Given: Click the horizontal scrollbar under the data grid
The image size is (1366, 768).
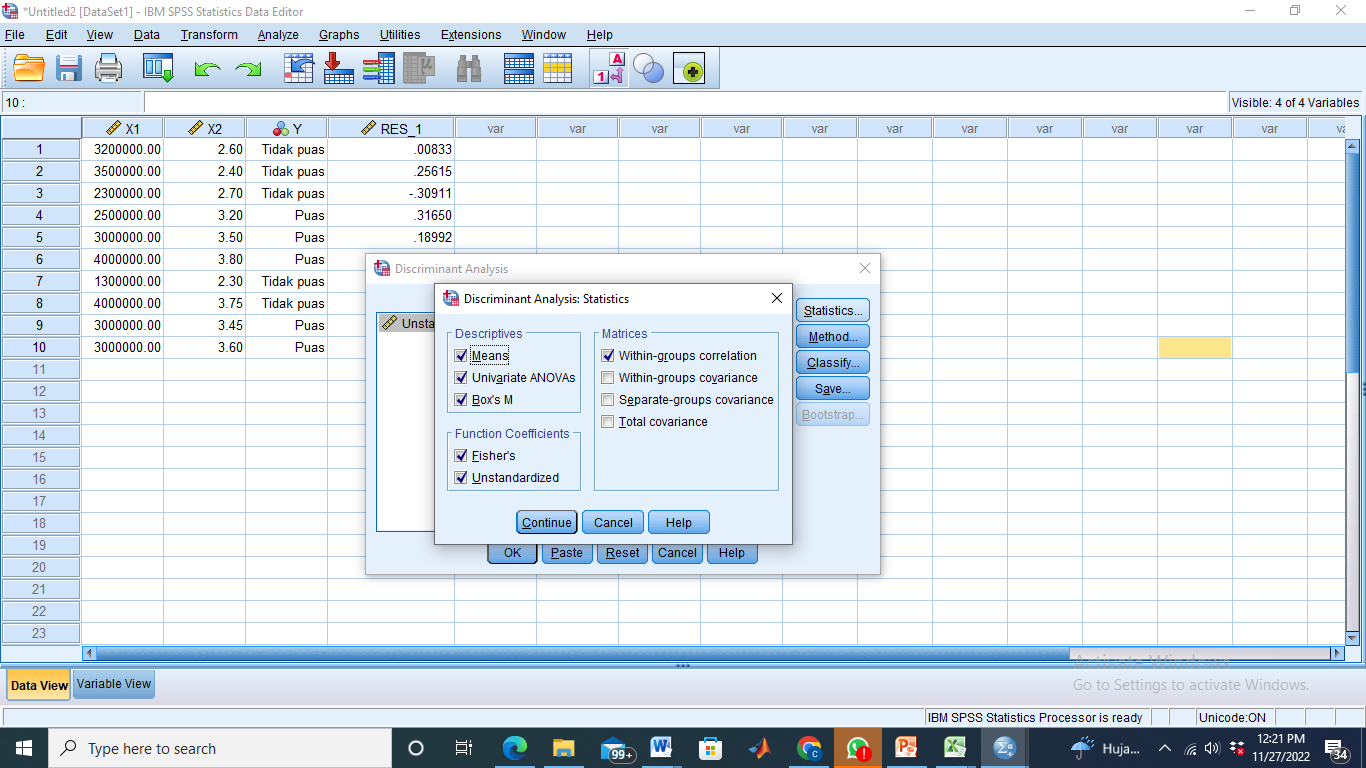Looking at the screenshot, I should click(x=600, y=653).
